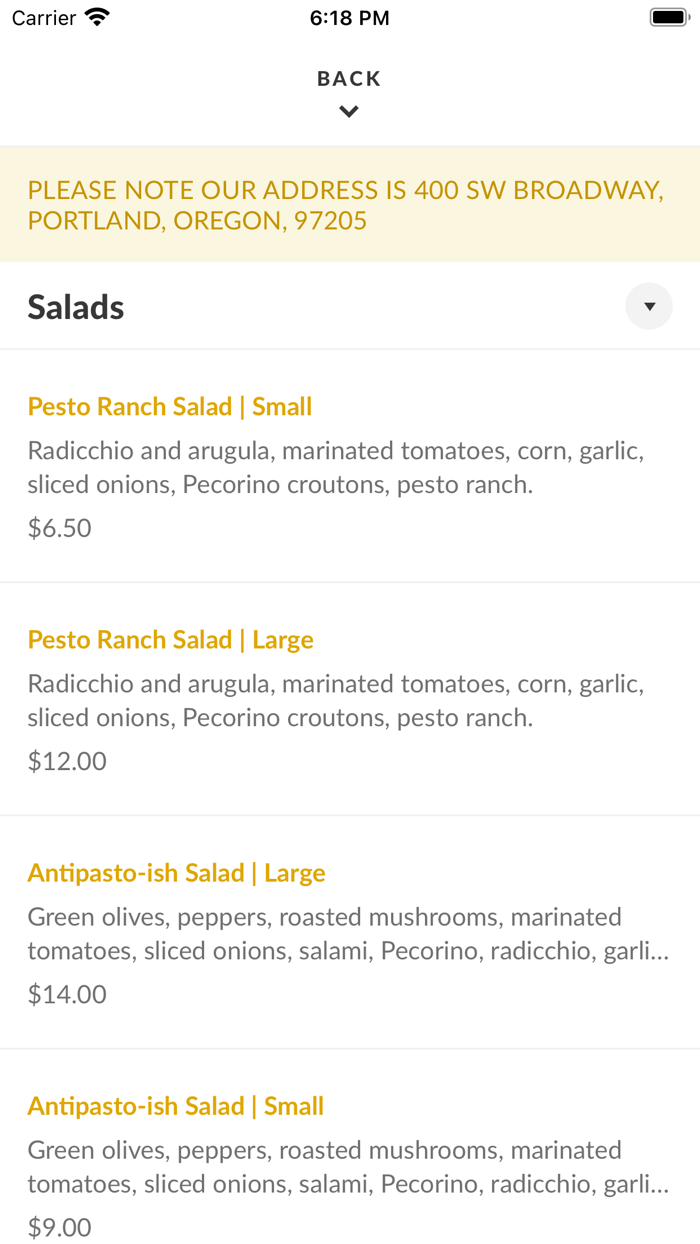The image size is (700, 1244).
Task: Tap the Pesto Ranch Small description text
Action: point(337,467)
